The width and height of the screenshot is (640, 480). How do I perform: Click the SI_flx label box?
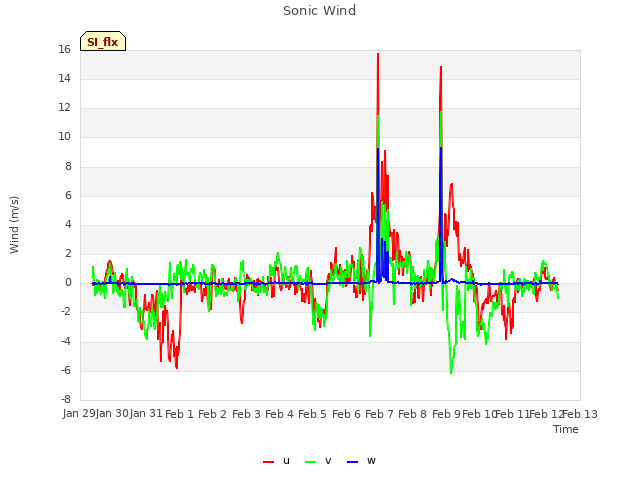[x=103, y=41]
